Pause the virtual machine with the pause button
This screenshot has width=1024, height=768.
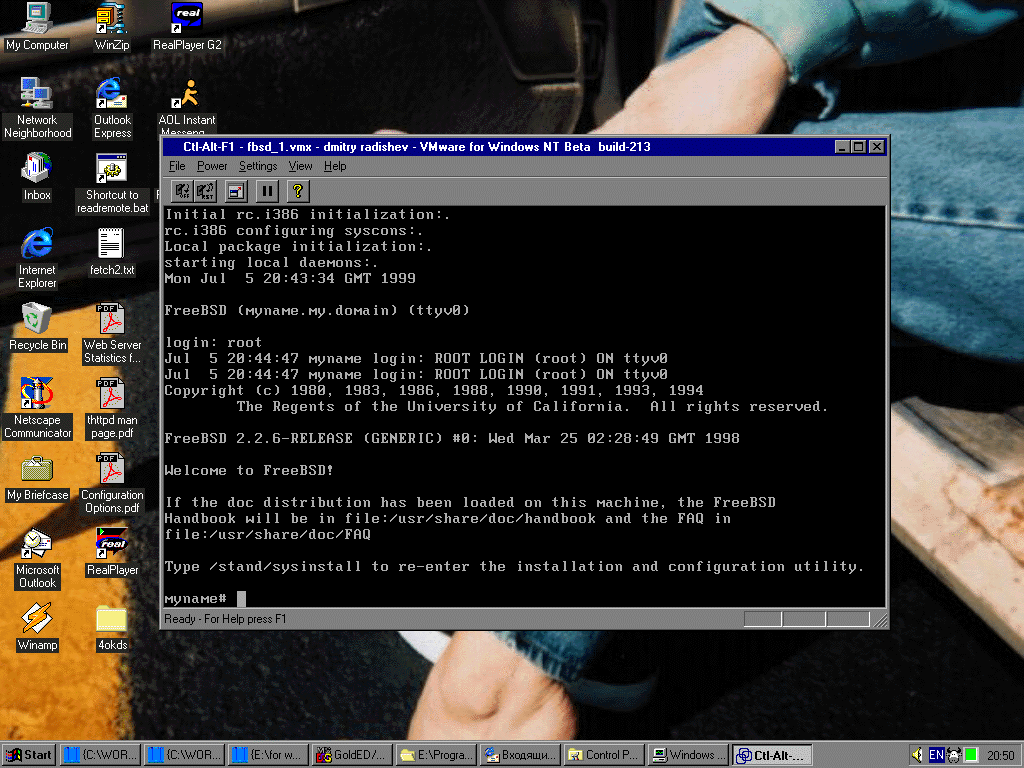click(267, 191)
